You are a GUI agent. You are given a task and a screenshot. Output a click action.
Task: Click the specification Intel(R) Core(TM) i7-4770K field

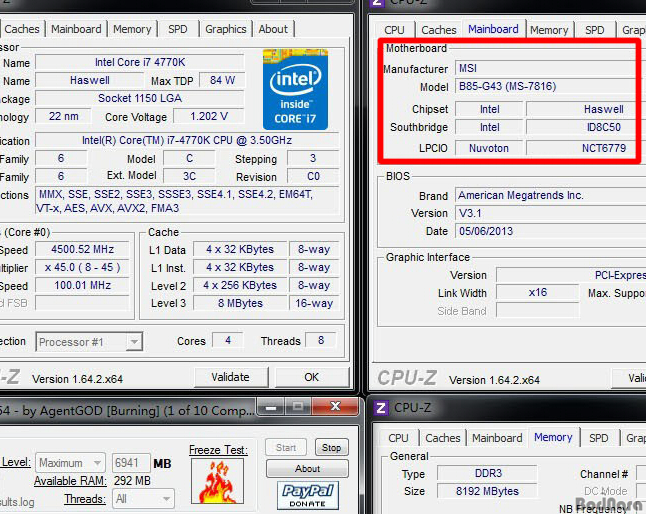click(x=187, y=140)
